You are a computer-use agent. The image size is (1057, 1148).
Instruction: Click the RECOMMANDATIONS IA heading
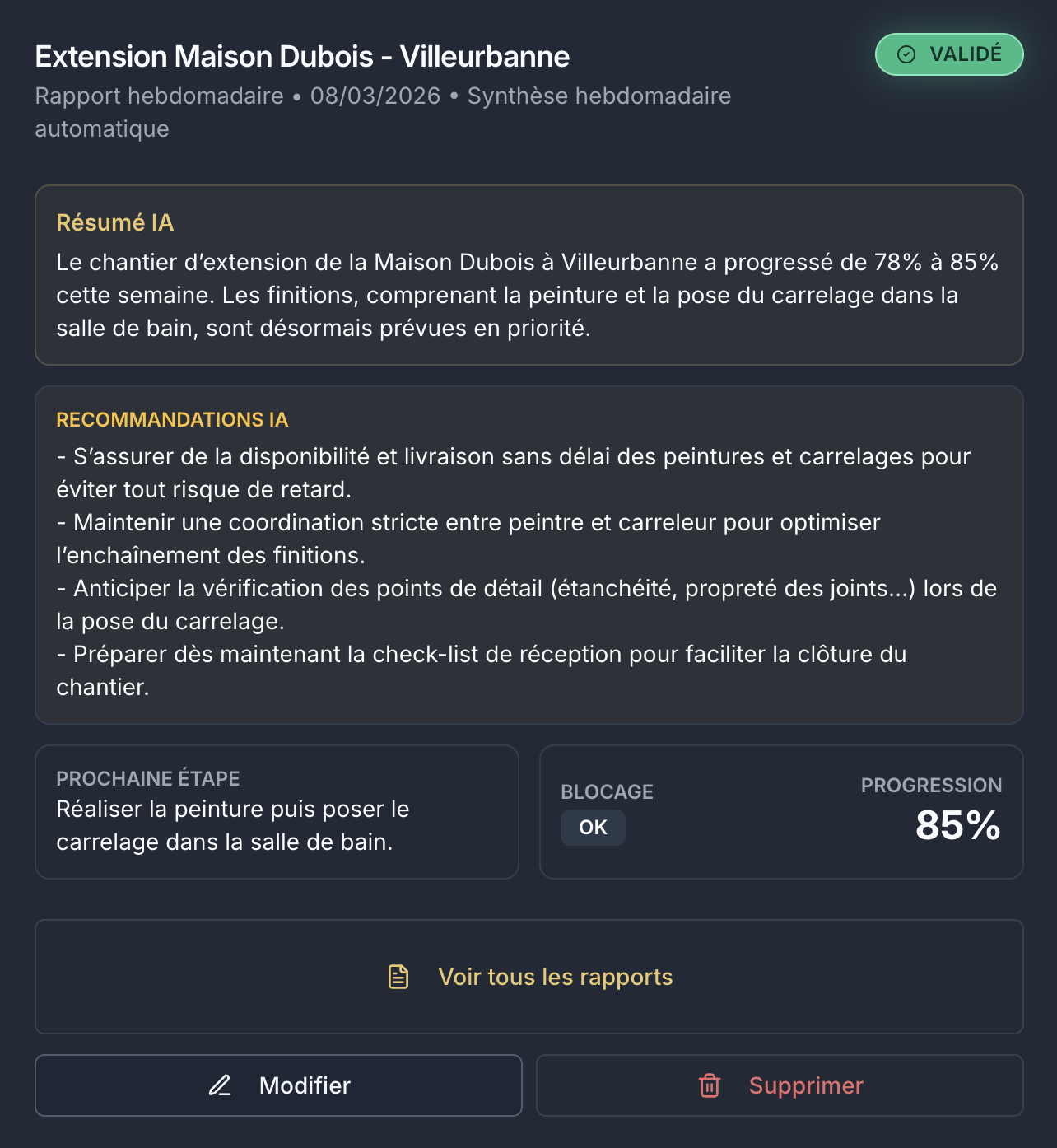tap(172, 420)
